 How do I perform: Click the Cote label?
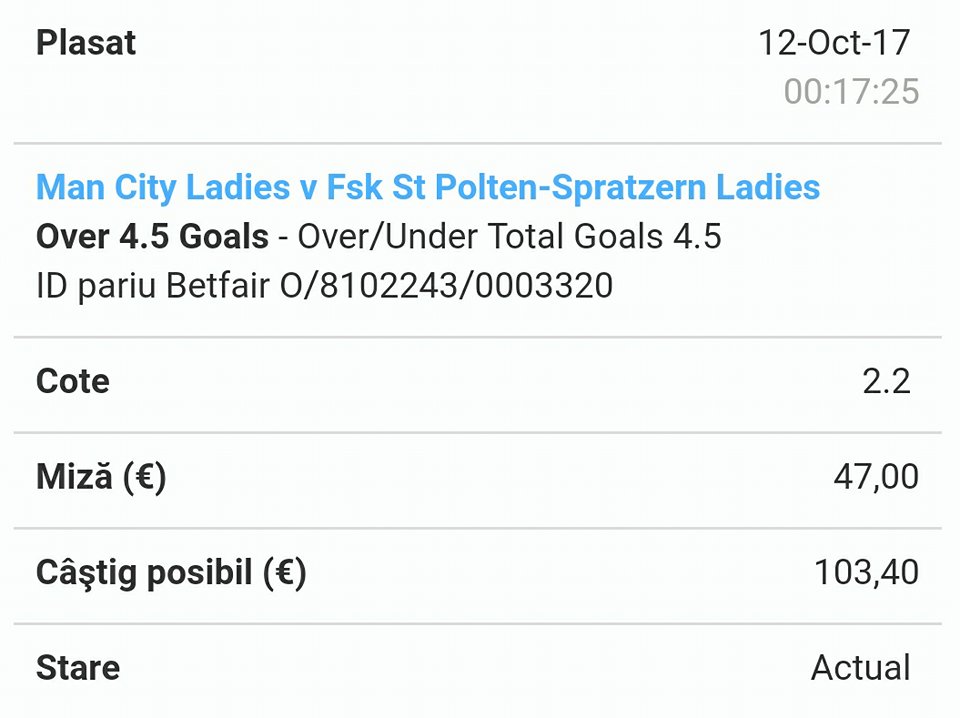pos(73,381)
